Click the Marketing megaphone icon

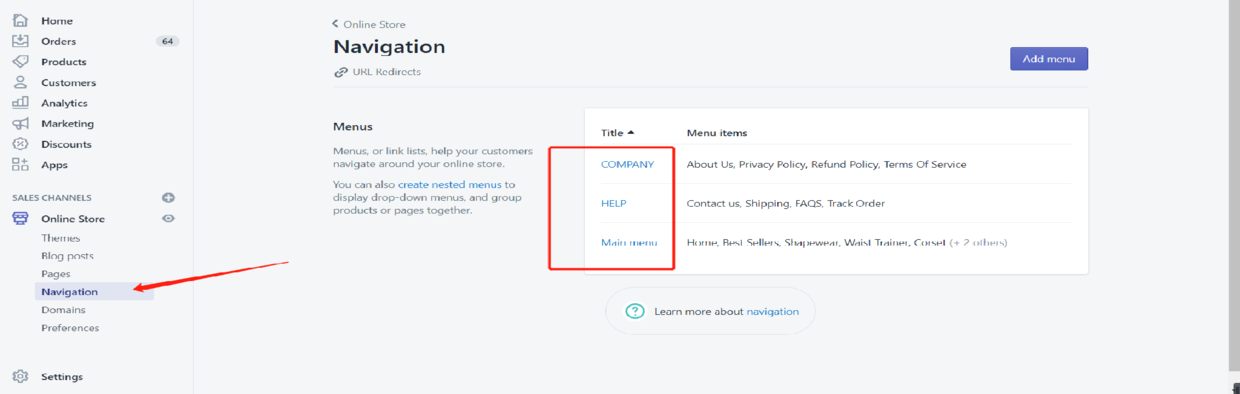click(x=20, y=124)
